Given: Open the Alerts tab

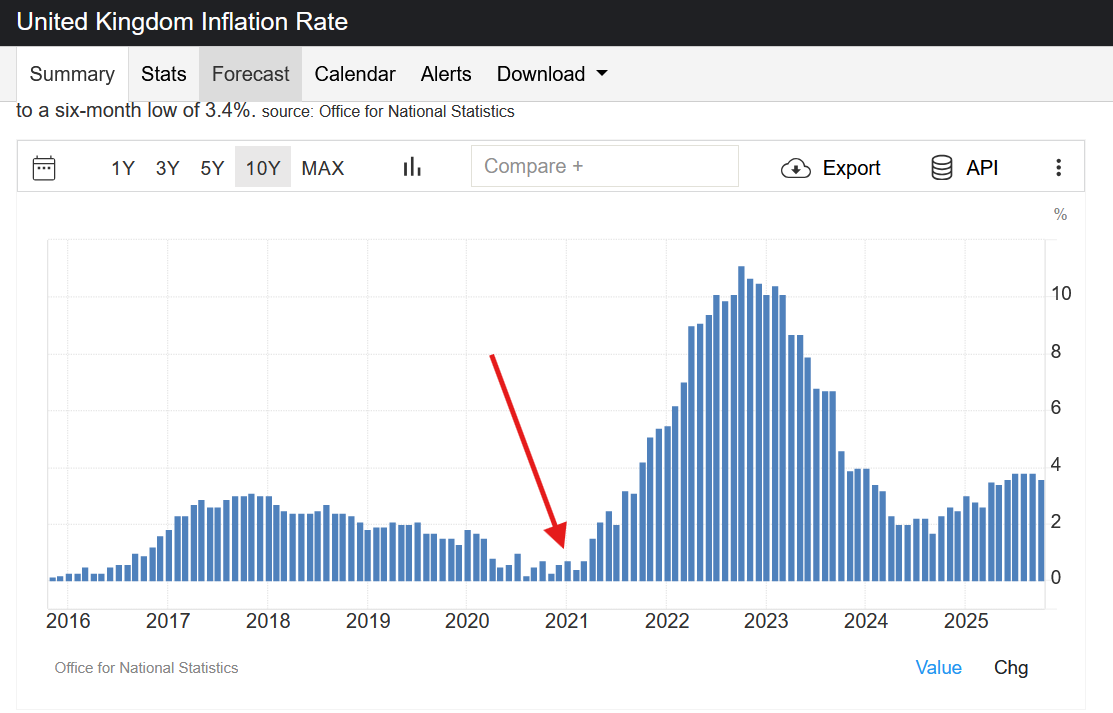Looking at the screenshot, I should (x=446, y=74).
